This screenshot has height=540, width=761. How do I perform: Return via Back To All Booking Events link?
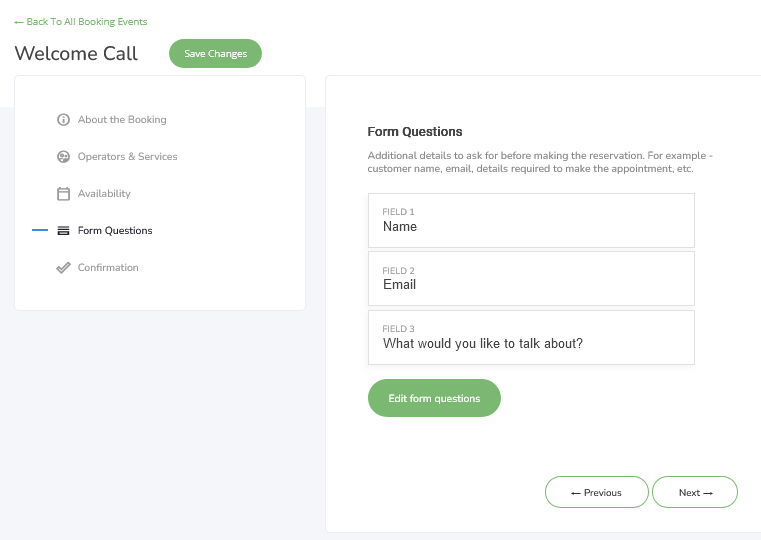coord(81,22)
